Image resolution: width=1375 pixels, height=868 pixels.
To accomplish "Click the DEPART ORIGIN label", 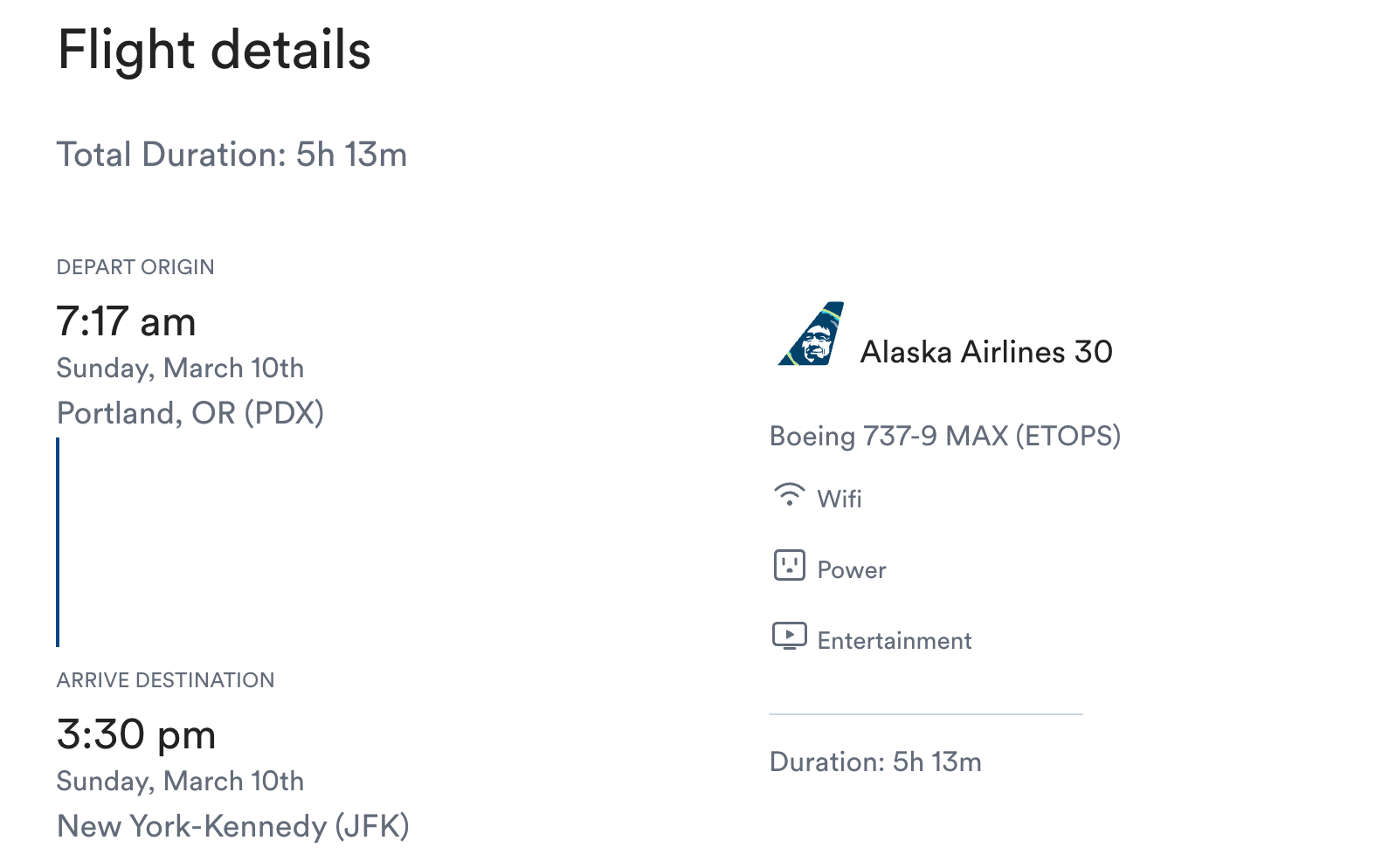I will 135,267.
